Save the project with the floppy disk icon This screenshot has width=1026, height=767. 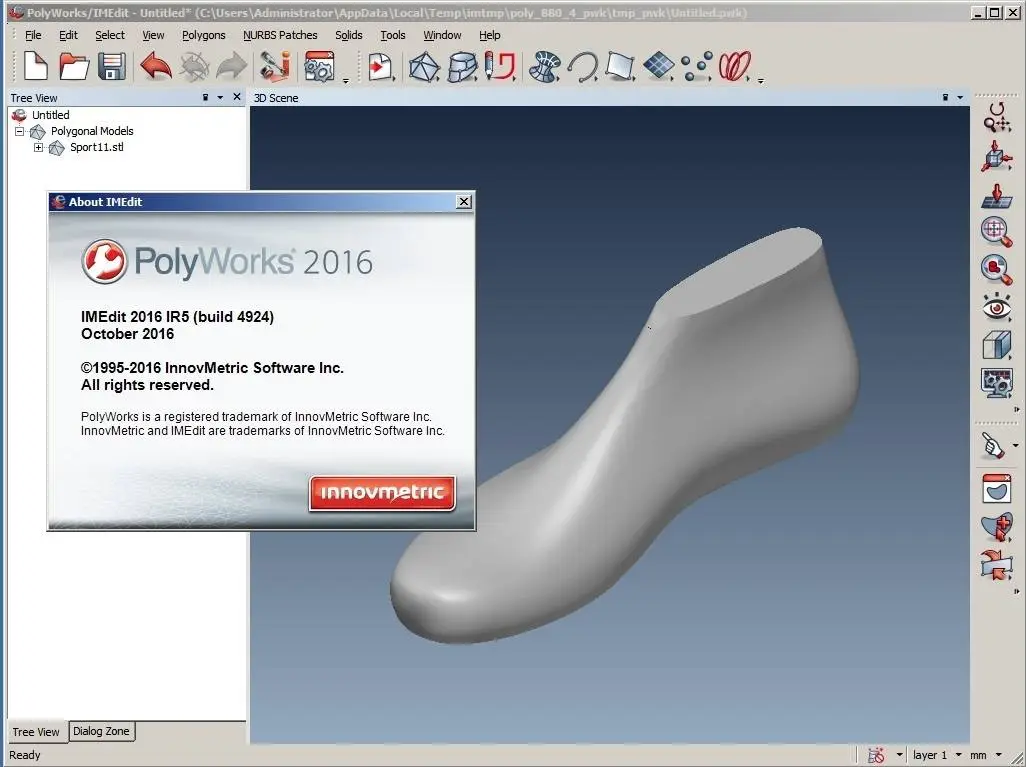(x=112, y=66)
